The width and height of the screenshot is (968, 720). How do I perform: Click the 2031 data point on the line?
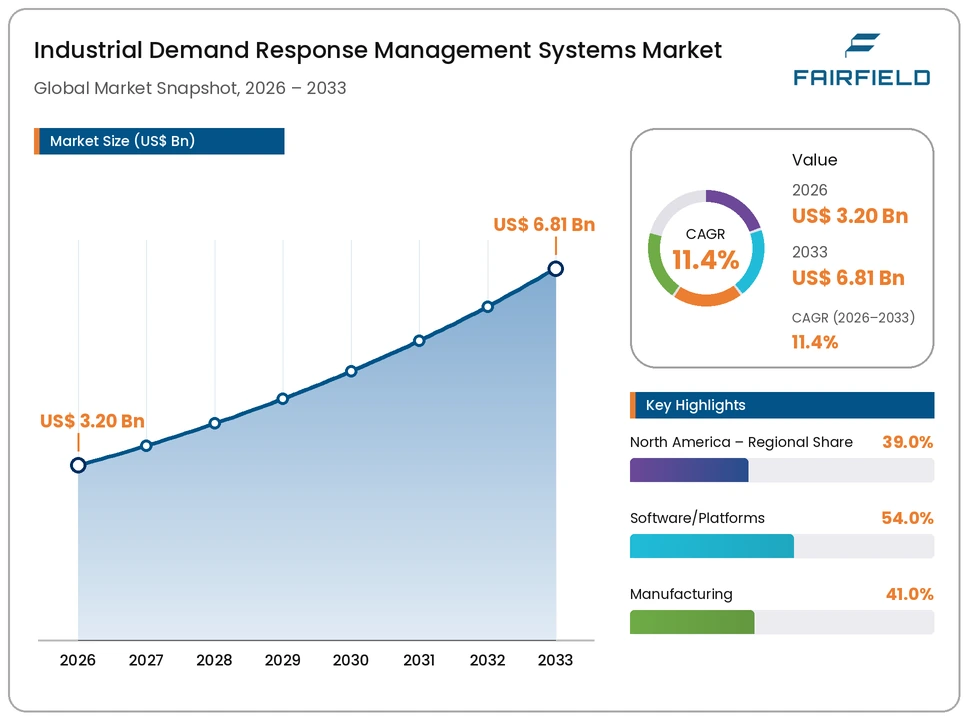tap(419, 341)
